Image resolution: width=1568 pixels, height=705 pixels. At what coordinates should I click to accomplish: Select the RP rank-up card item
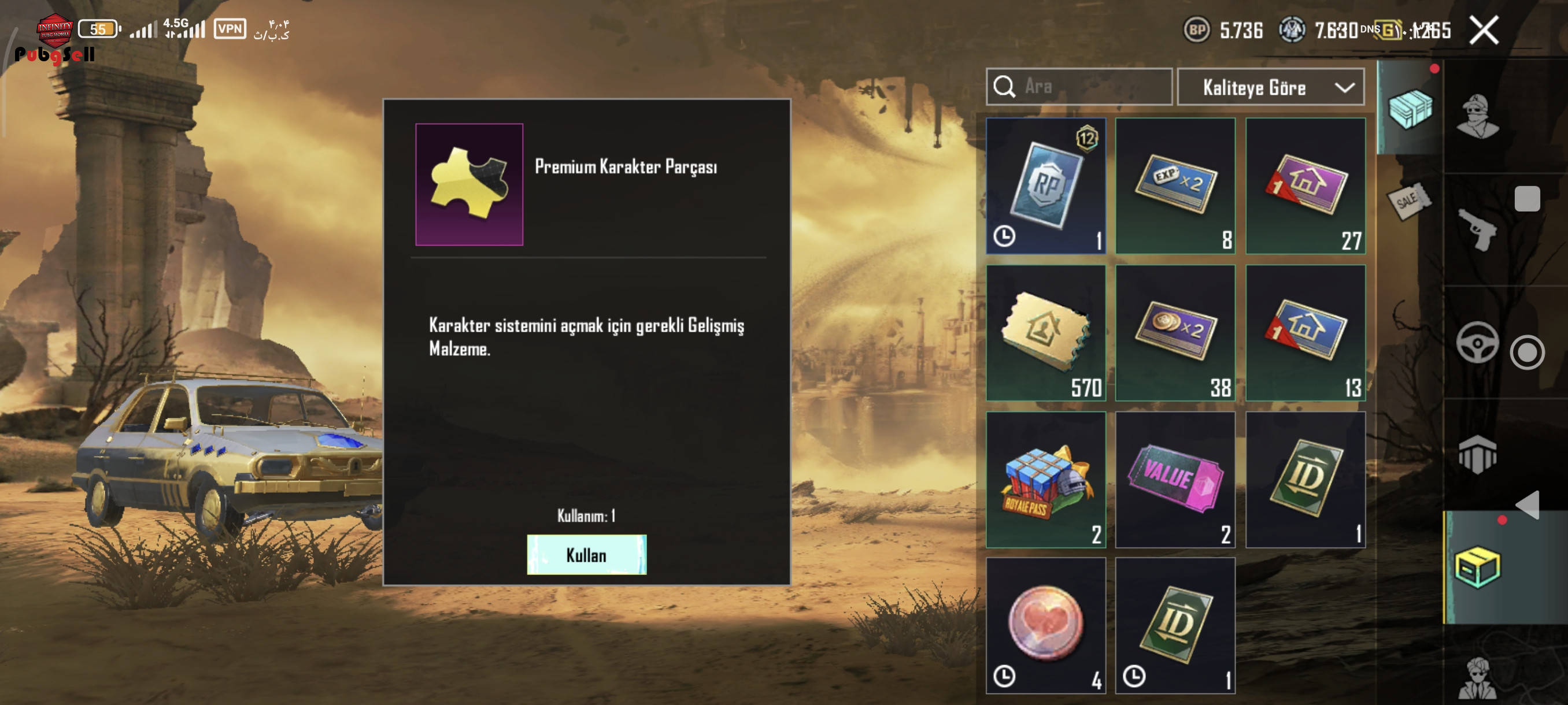pyautogui.click(x=1046, y=185)
